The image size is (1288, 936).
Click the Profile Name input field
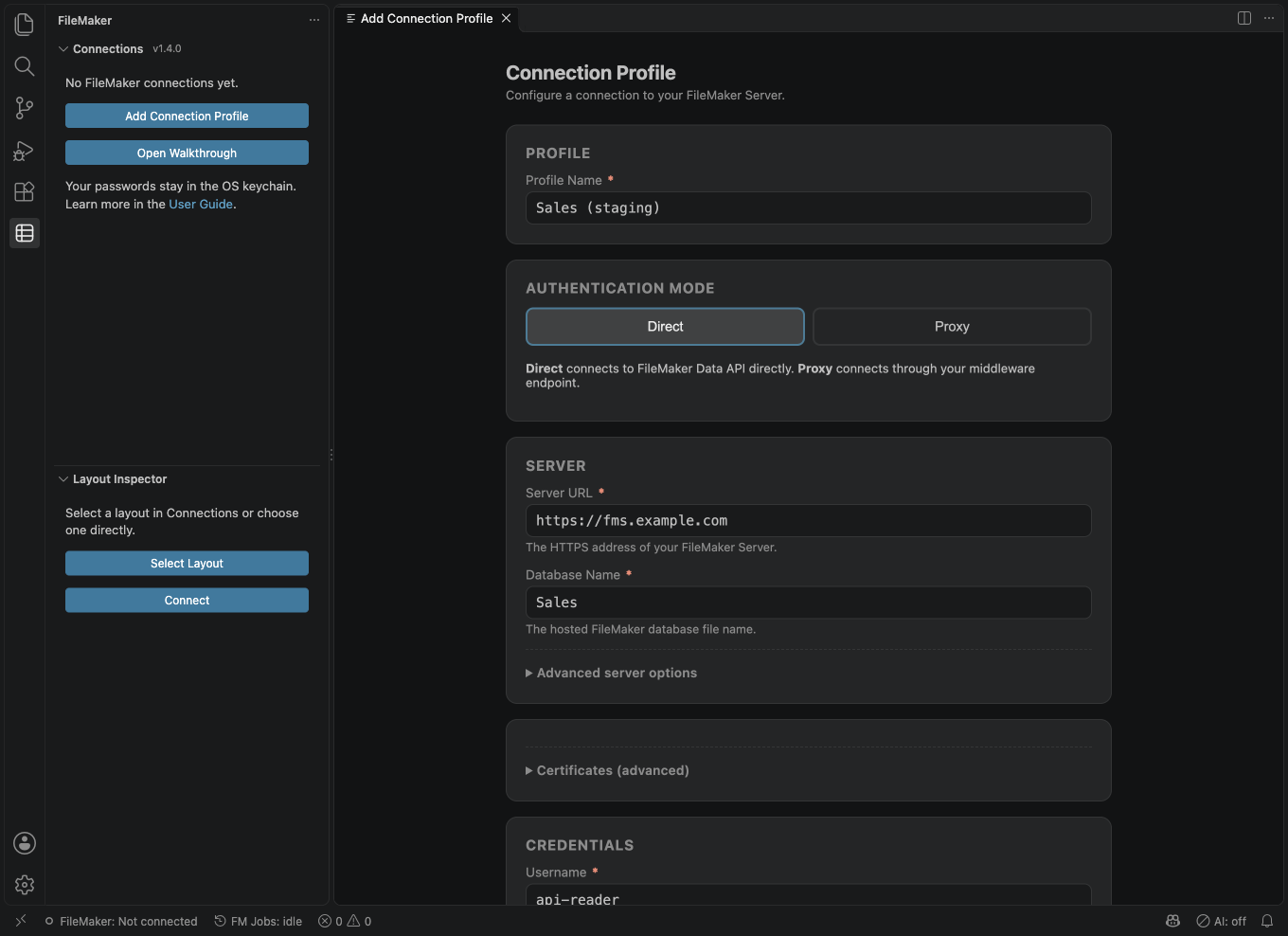[x=808, y=207]
